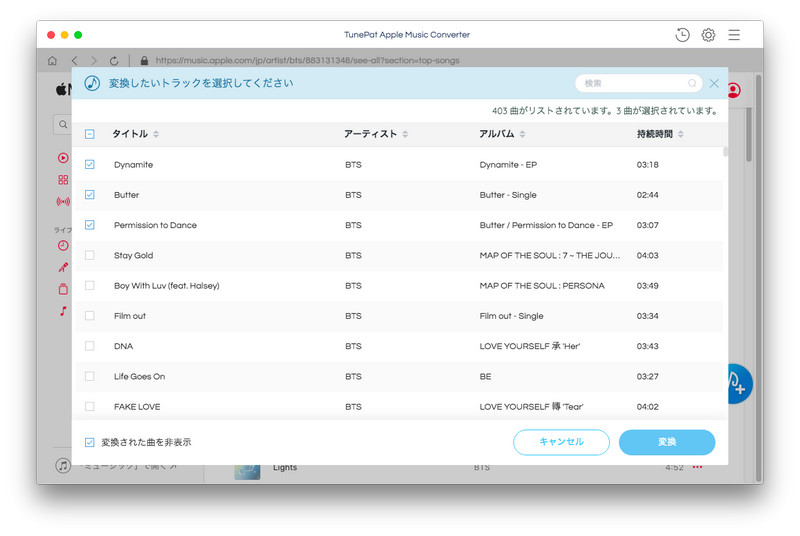Open more options for Lights track
The width and height of the screenshot is (800, 536).
tap(697, 467)
